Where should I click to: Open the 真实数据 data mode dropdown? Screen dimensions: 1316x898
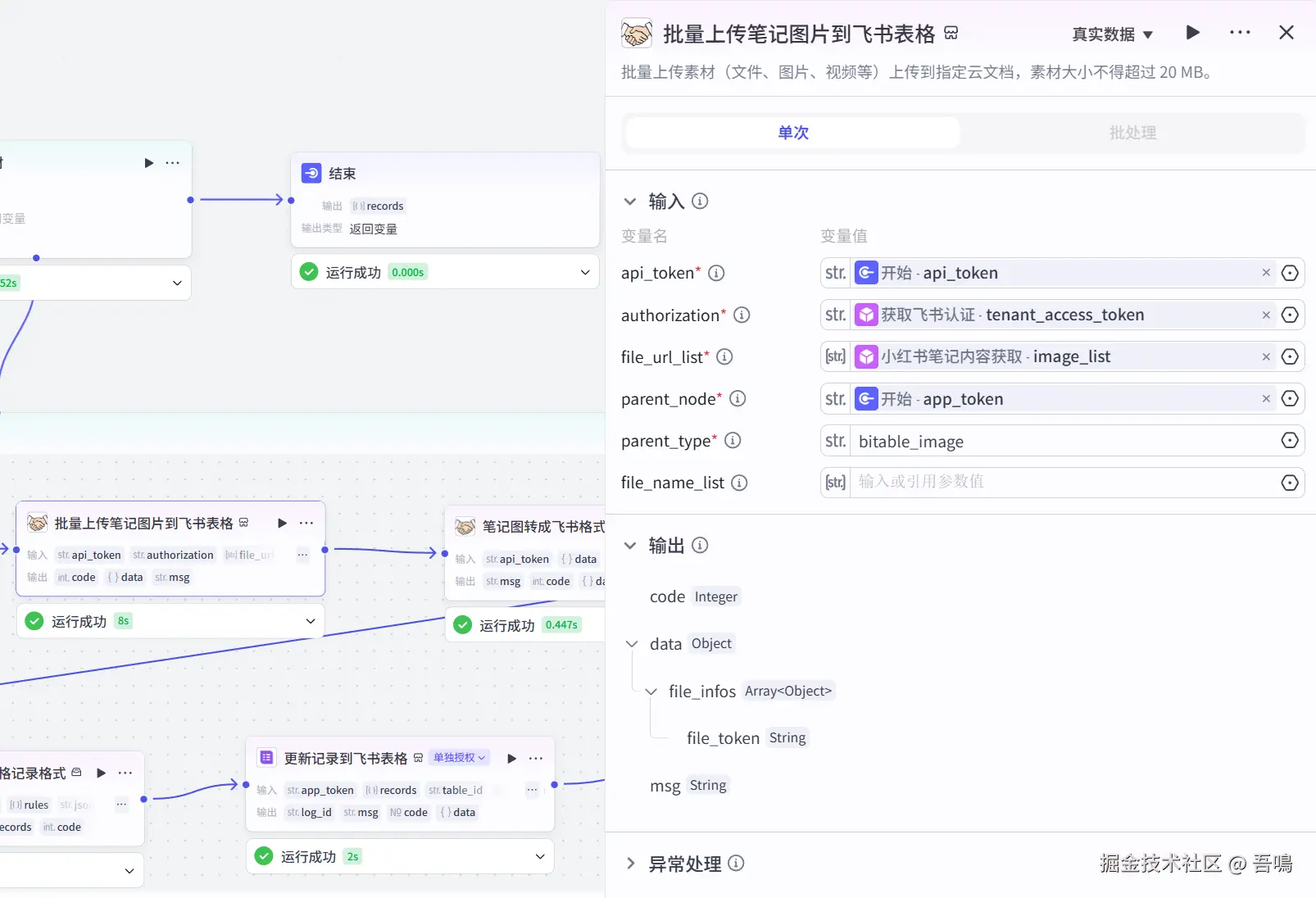coord(1113,34)
